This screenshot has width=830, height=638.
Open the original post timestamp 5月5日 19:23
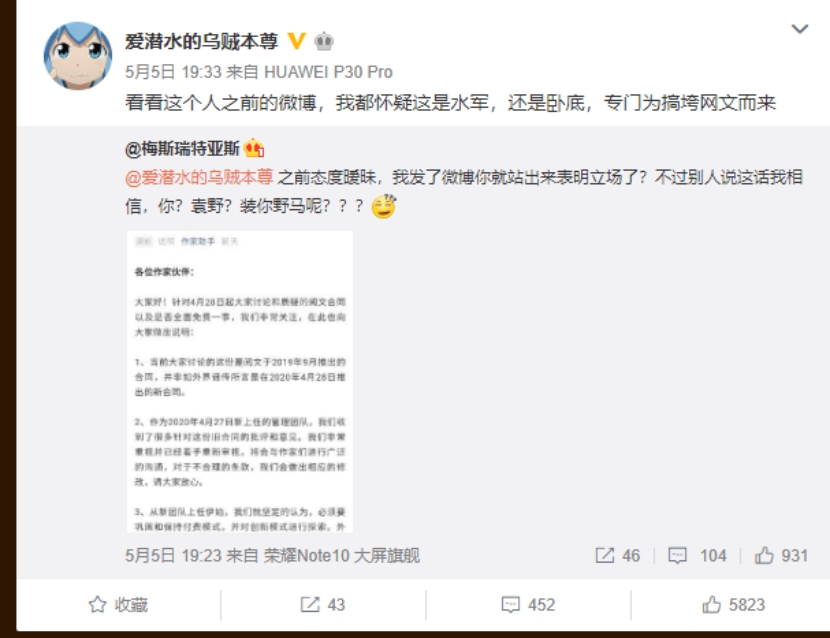(x=173, y=555)
